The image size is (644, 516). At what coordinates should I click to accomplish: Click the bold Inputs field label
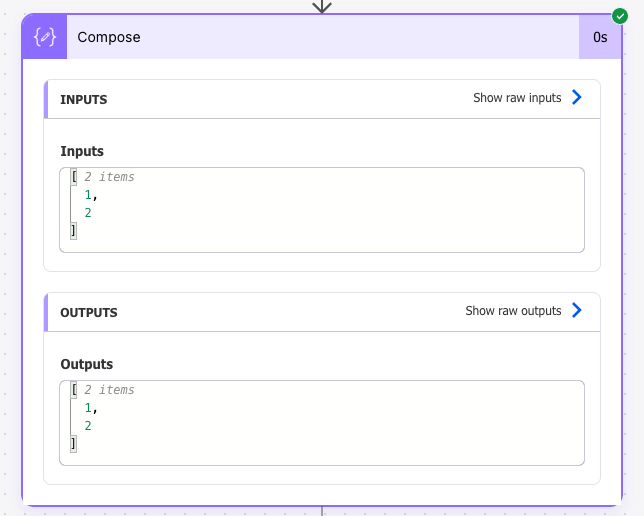tap(82, 151)
